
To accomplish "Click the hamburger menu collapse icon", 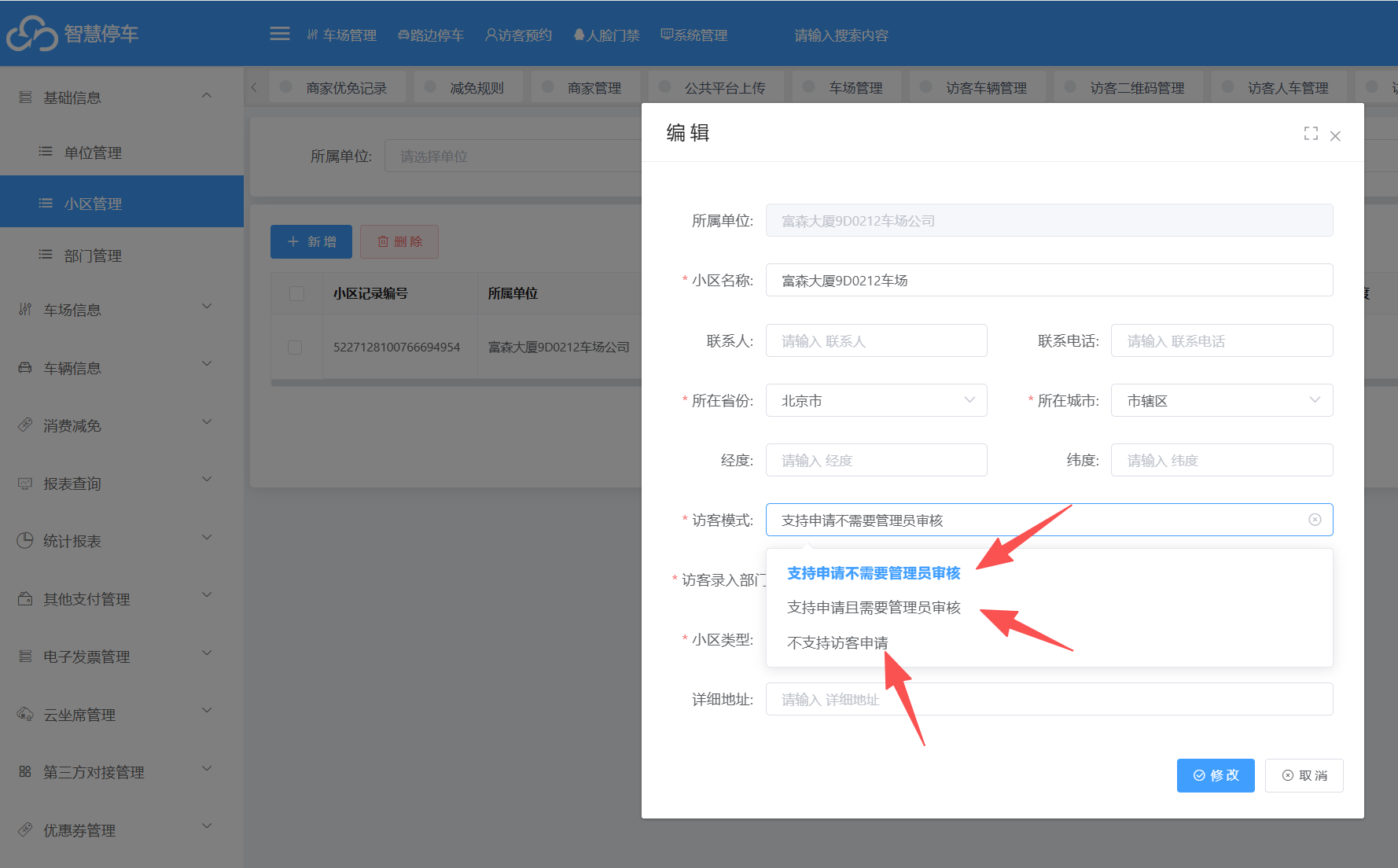I will click(x=280, y=34).
